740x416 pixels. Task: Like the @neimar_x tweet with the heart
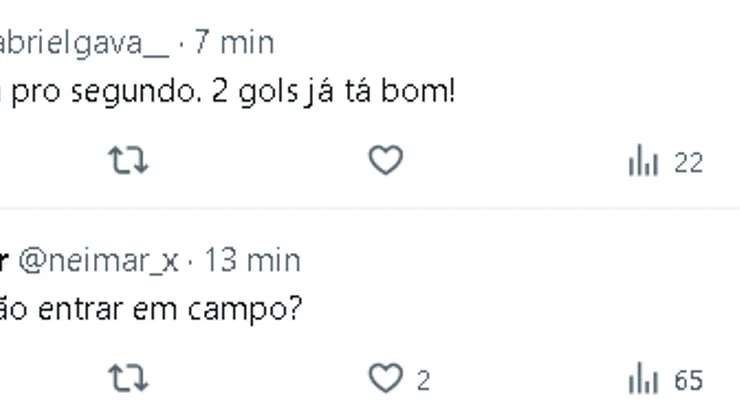pos(385,380)
